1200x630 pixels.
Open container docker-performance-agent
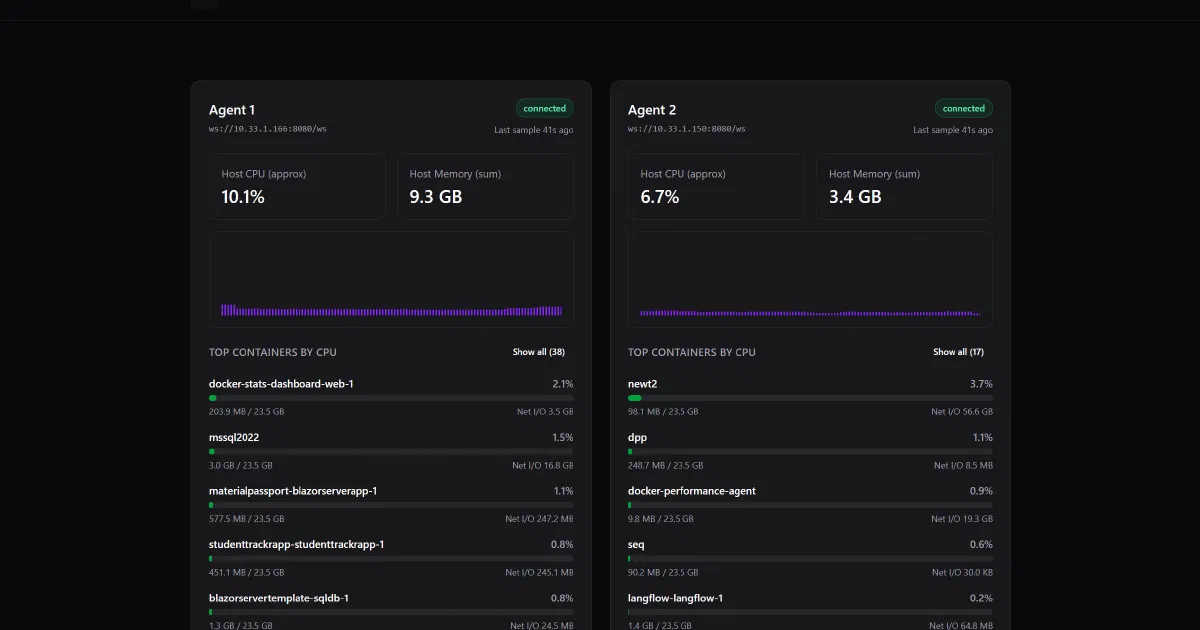pyautogui.click(x=692, y=491)
